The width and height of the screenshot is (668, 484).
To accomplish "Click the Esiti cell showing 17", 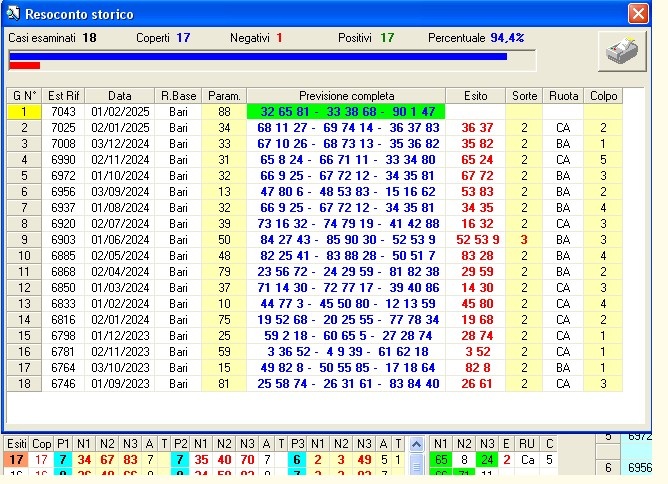I will tap(16, 460).
